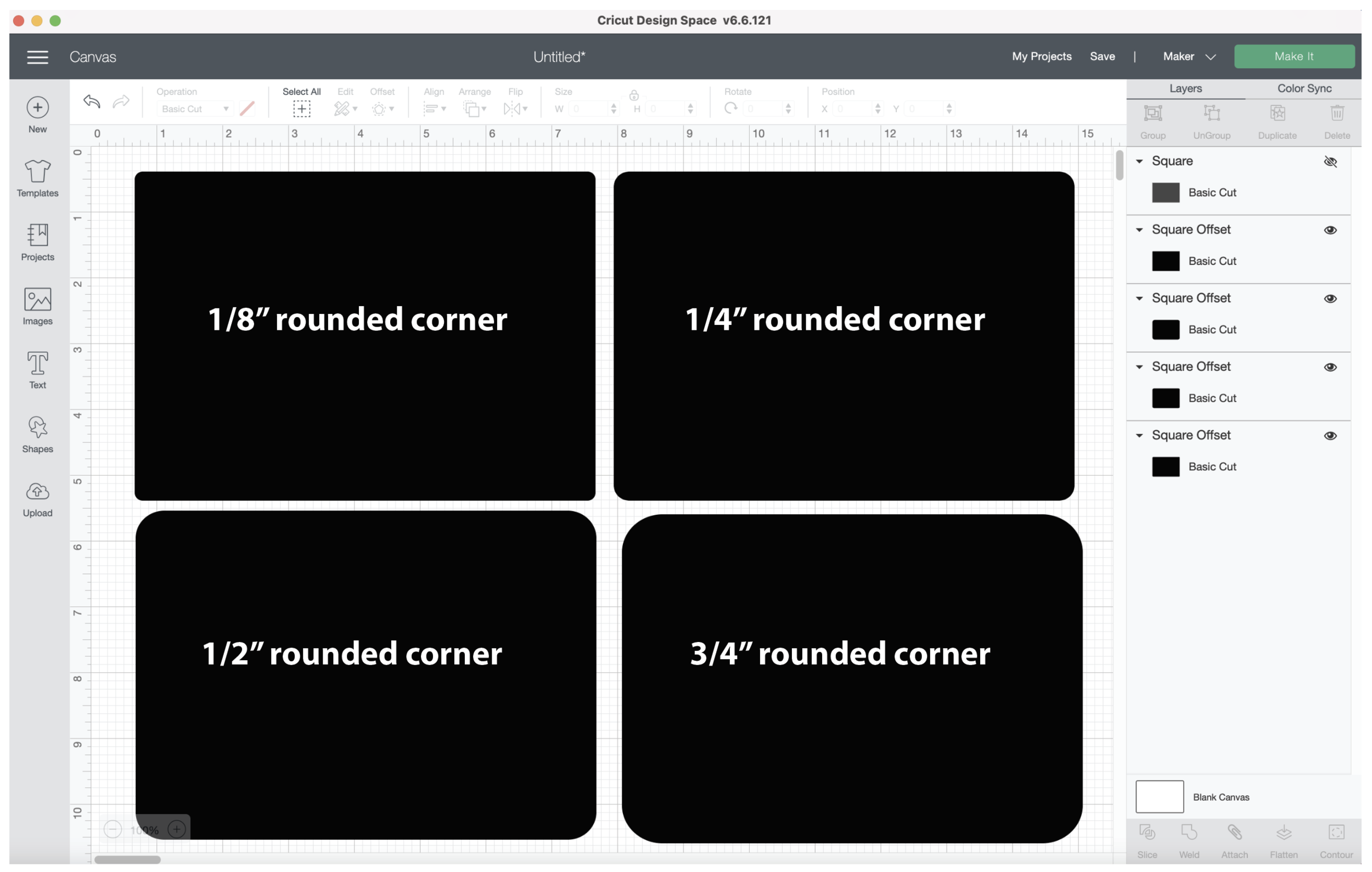Switch to the Color Sync tab
Image resolution: width=1372 pixels, height=872 pixels.
[x=1303, y=88]
